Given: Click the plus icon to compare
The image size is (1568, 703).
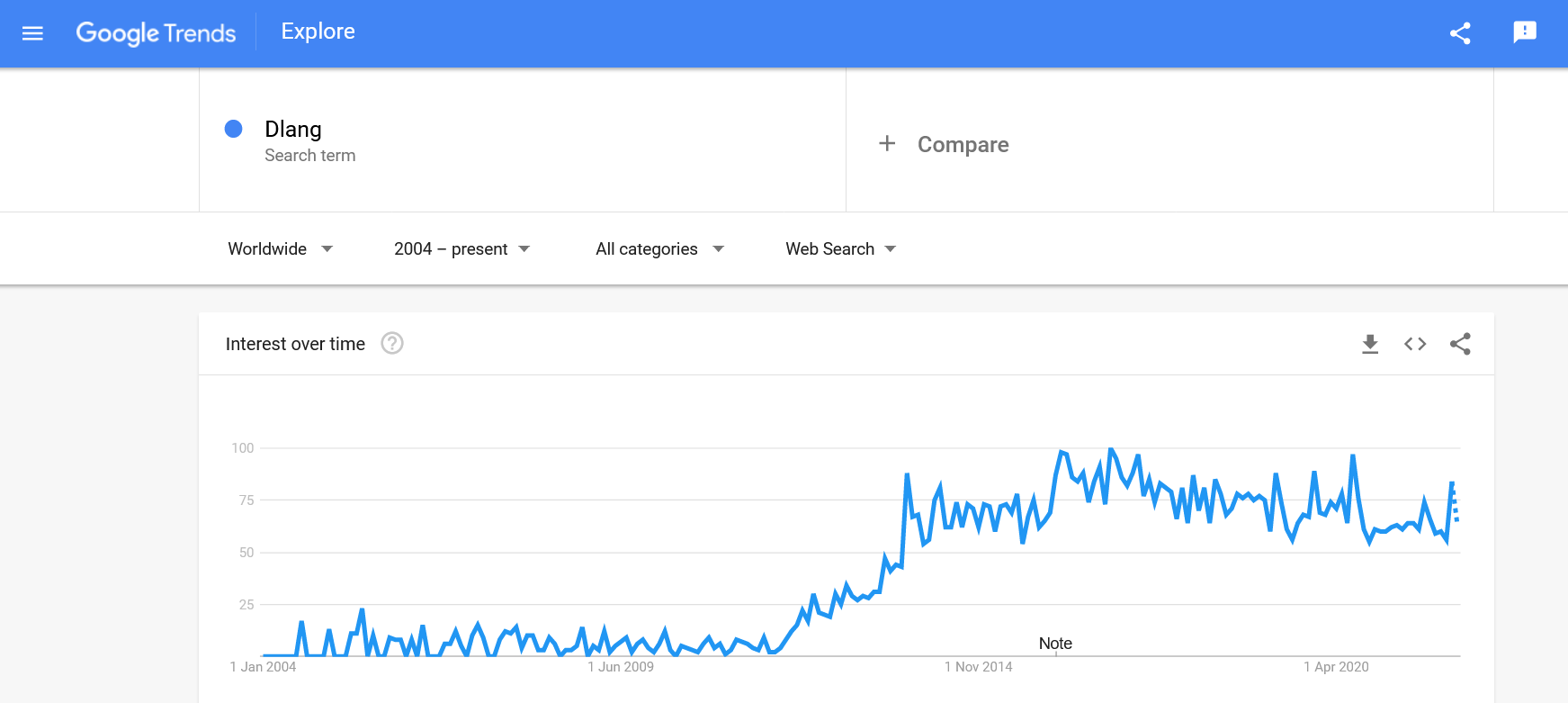Looking at the screenshot, I should [887, 144].
